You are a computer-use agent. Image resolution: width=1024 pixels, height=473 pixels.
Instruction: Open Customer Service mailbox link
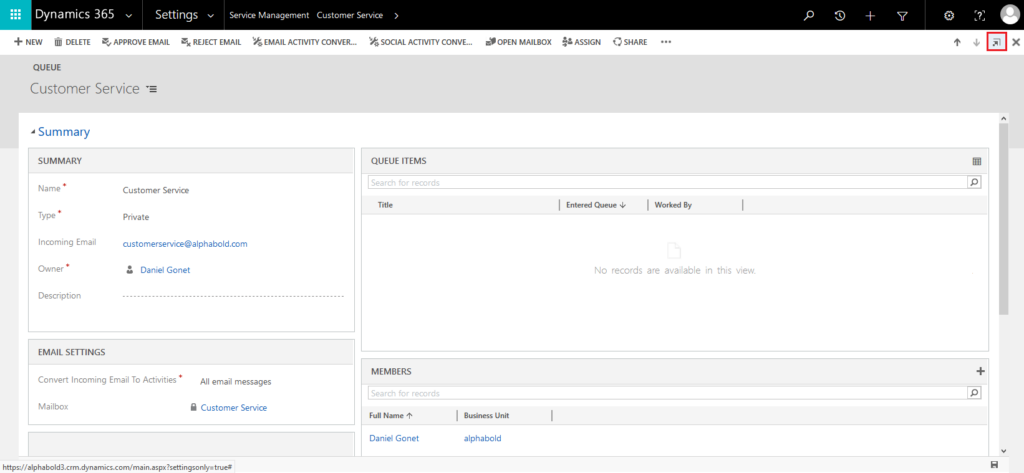[x=234, y=408]
